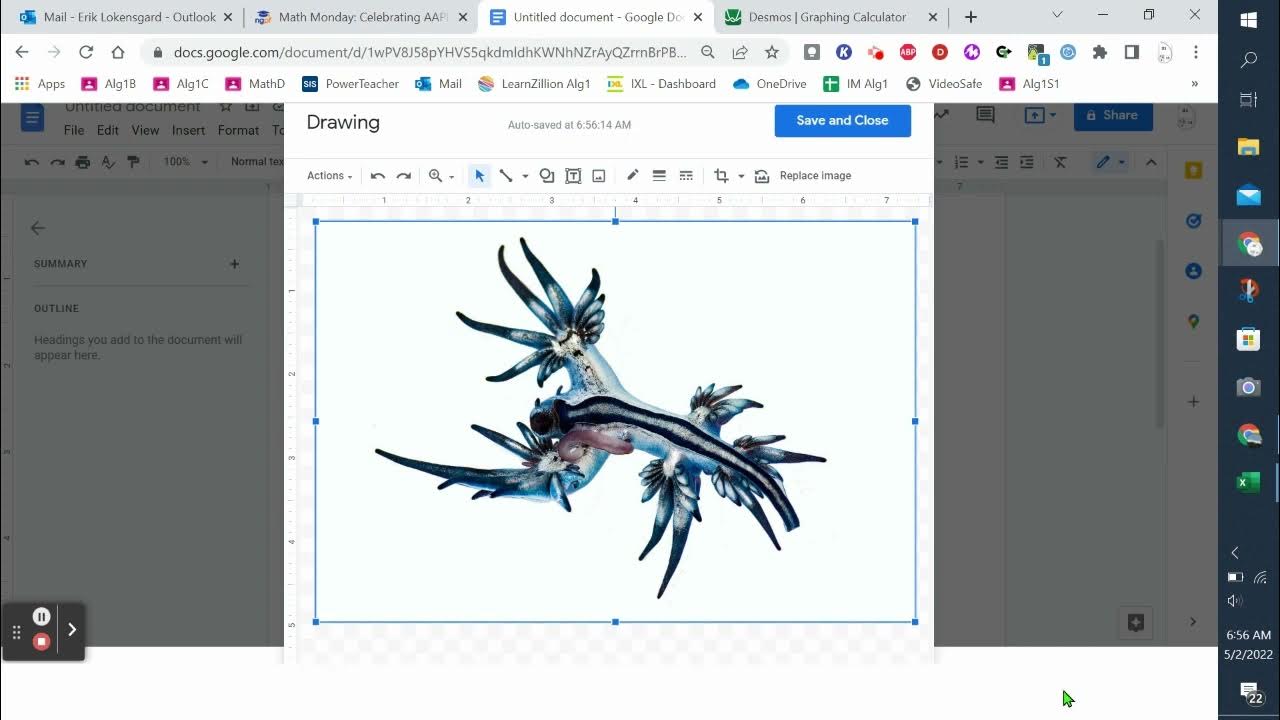This screenshot has width=1280, height=720.
Task: Click the address bar URL
Action: click(x=430, y=52)
